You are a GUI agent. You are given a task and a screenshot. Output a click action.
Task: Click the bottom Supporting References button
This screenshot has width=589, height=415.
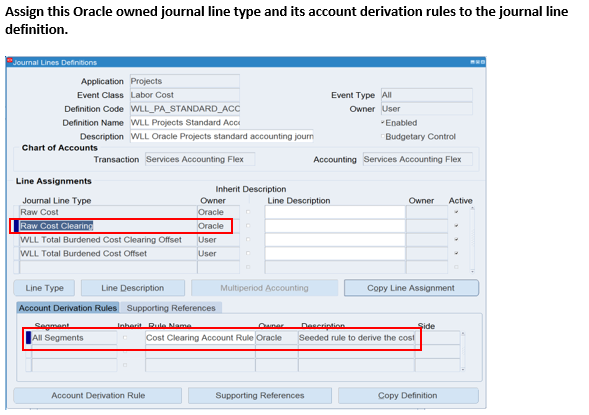coord(260,395)
